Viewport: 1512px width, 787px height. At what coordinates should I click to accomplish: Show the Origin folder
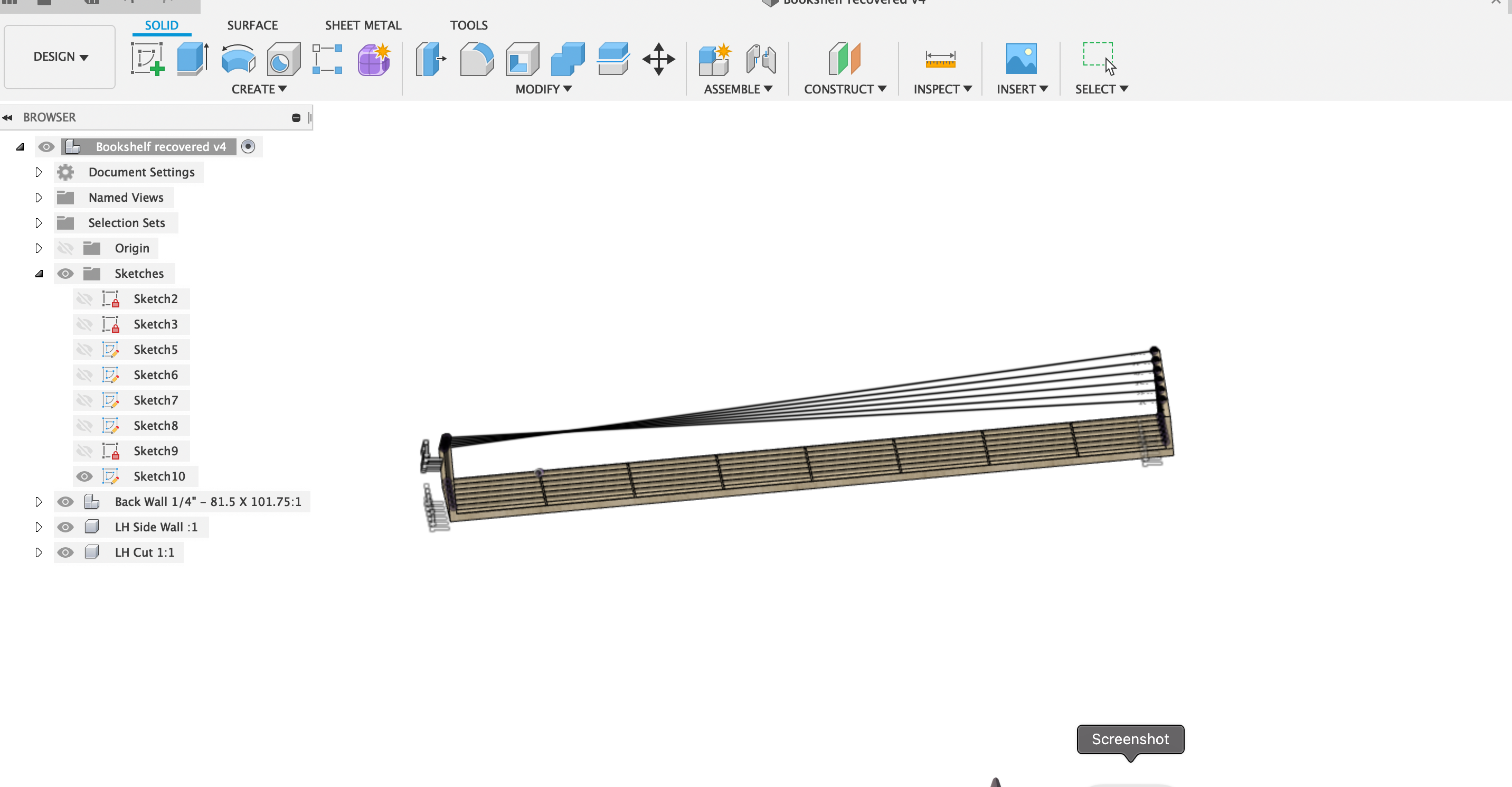click(65, 248)
